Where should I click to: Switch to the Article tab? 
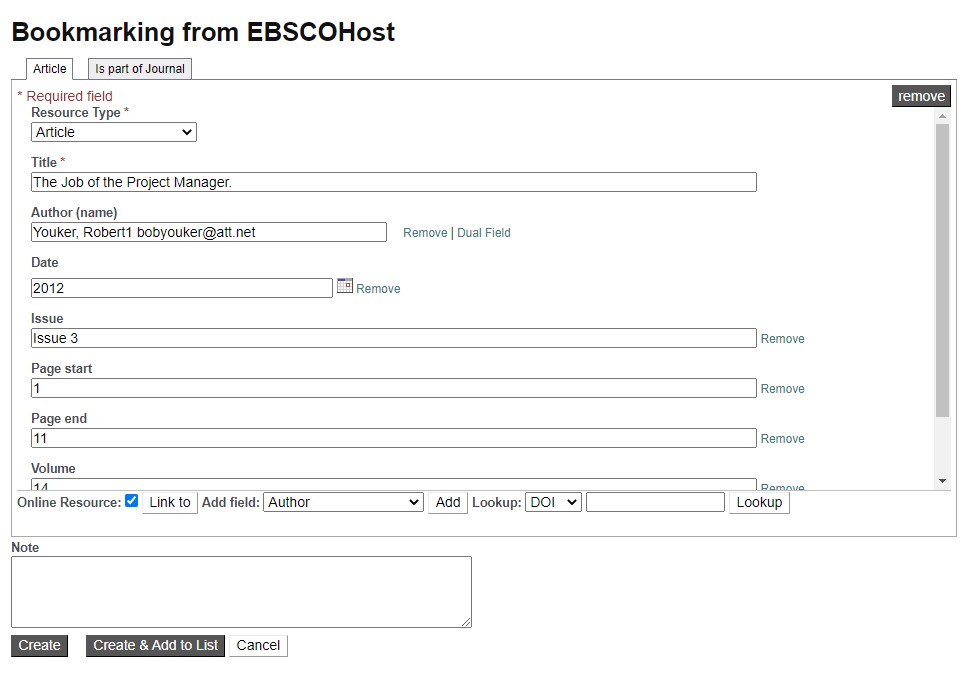(x=50, y=69)
